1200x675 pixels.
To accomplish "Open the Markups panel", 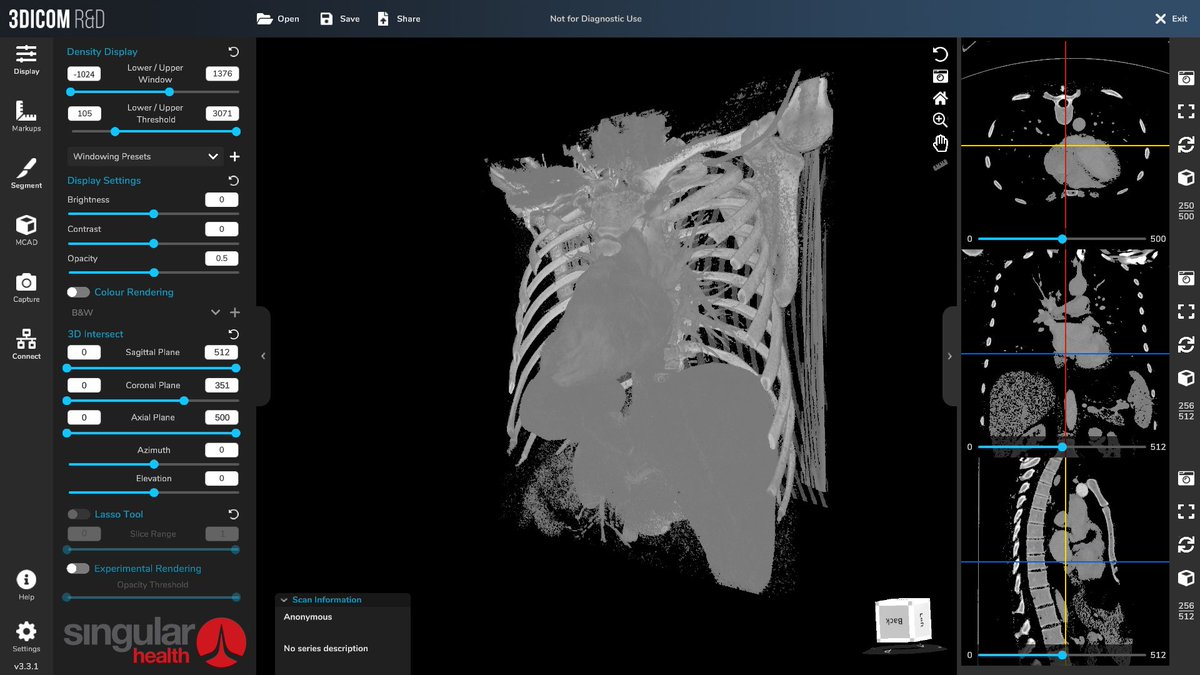I will click(x=26, y=115).
